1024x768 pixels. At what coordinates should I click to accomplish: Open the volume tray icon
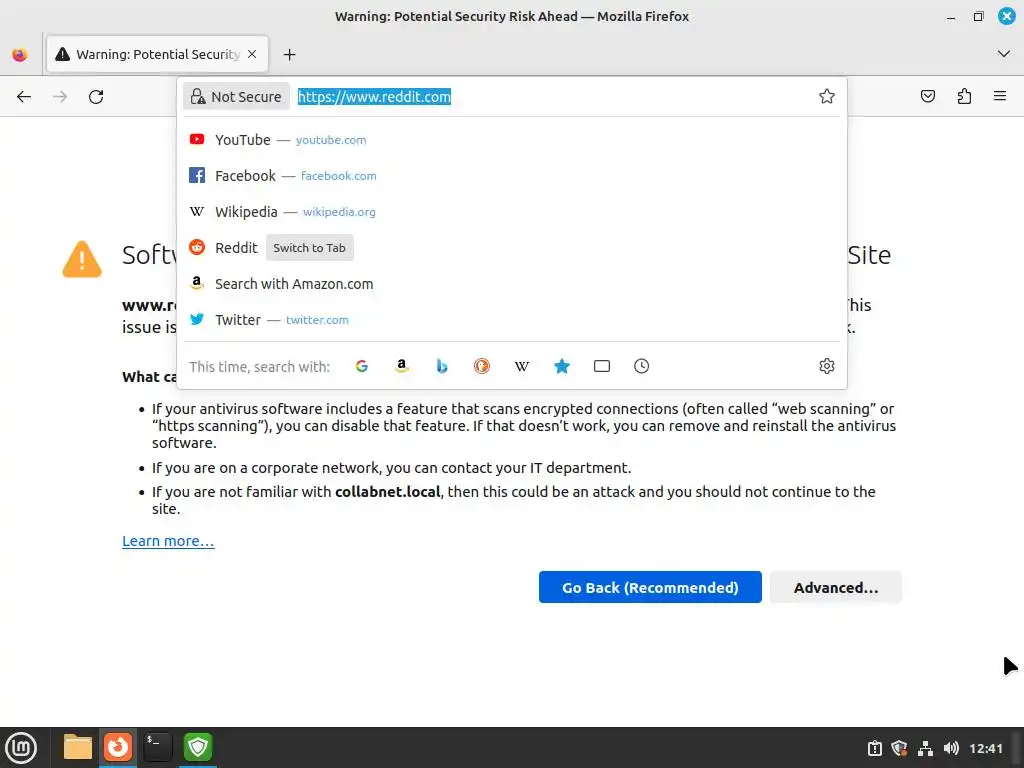tap(951, 748)
